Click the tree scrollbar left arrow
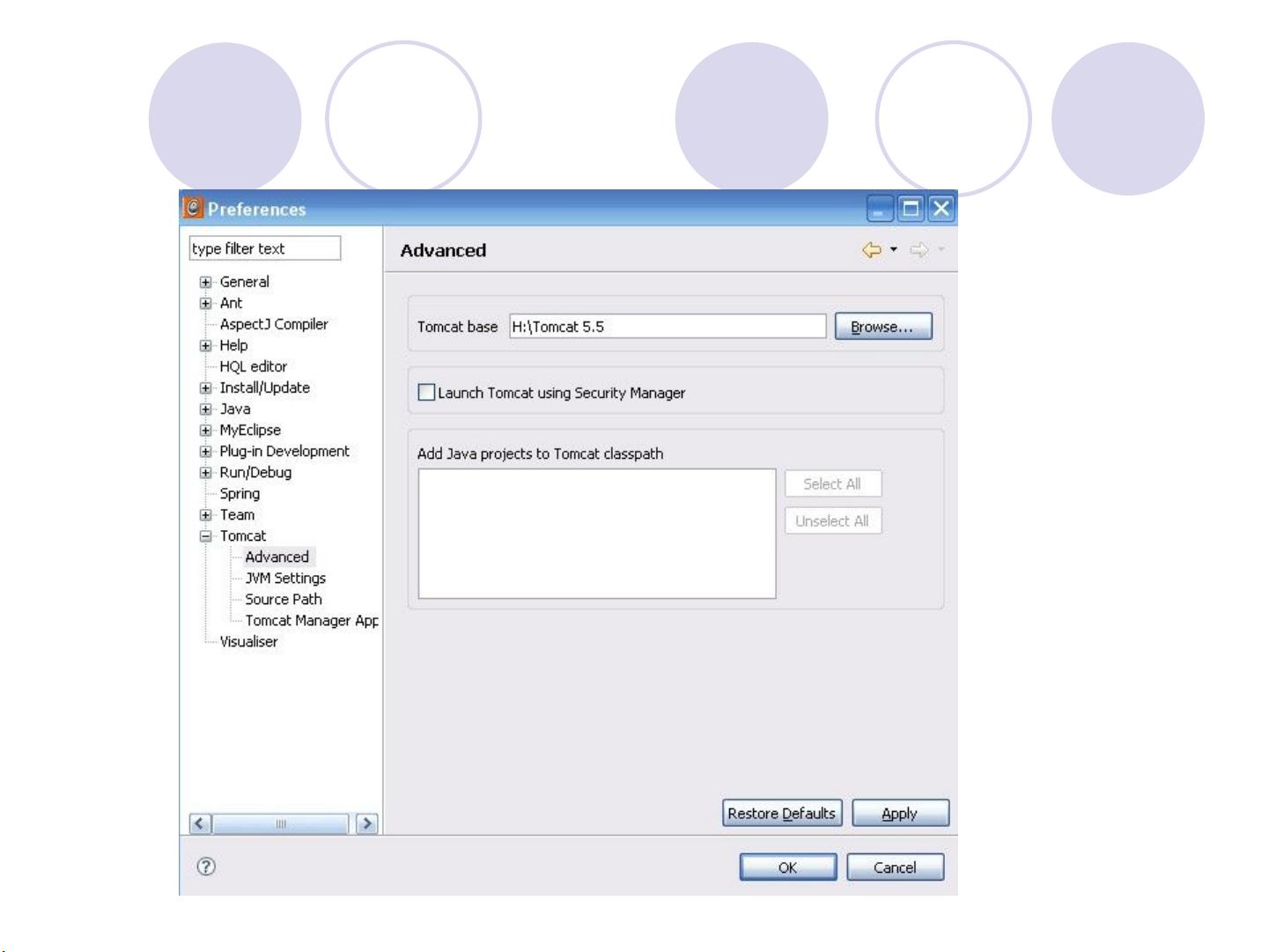The image size is (1269, 952). 200,823
